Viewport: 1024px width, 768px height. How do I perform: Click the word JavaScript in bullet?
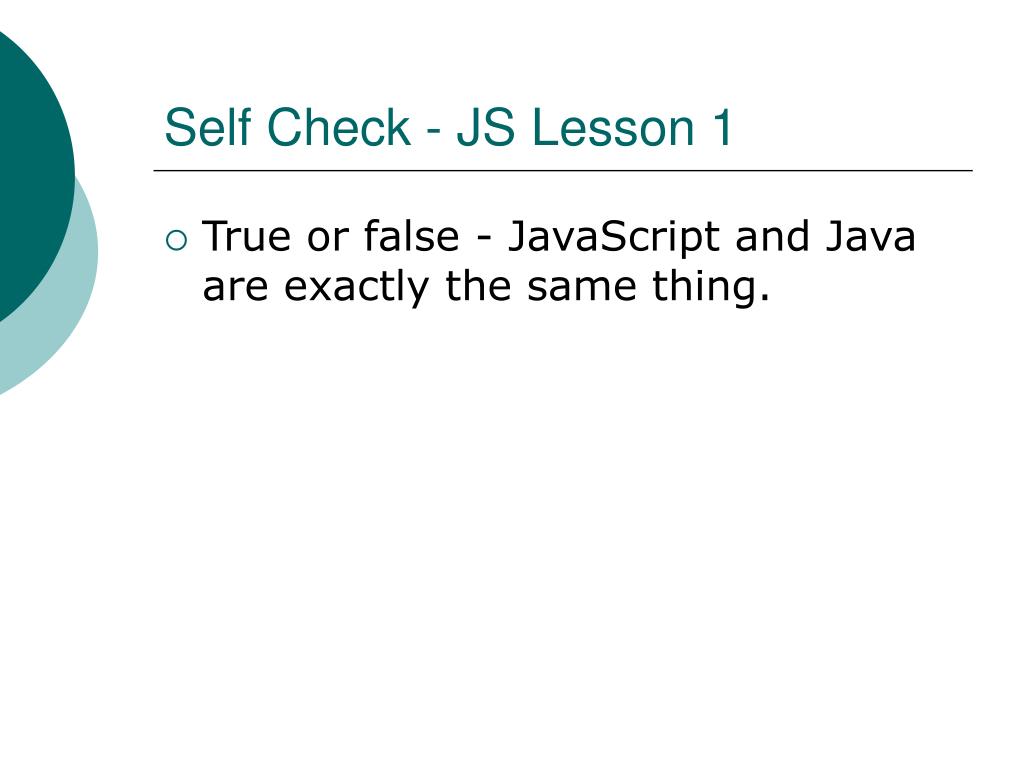614,239
